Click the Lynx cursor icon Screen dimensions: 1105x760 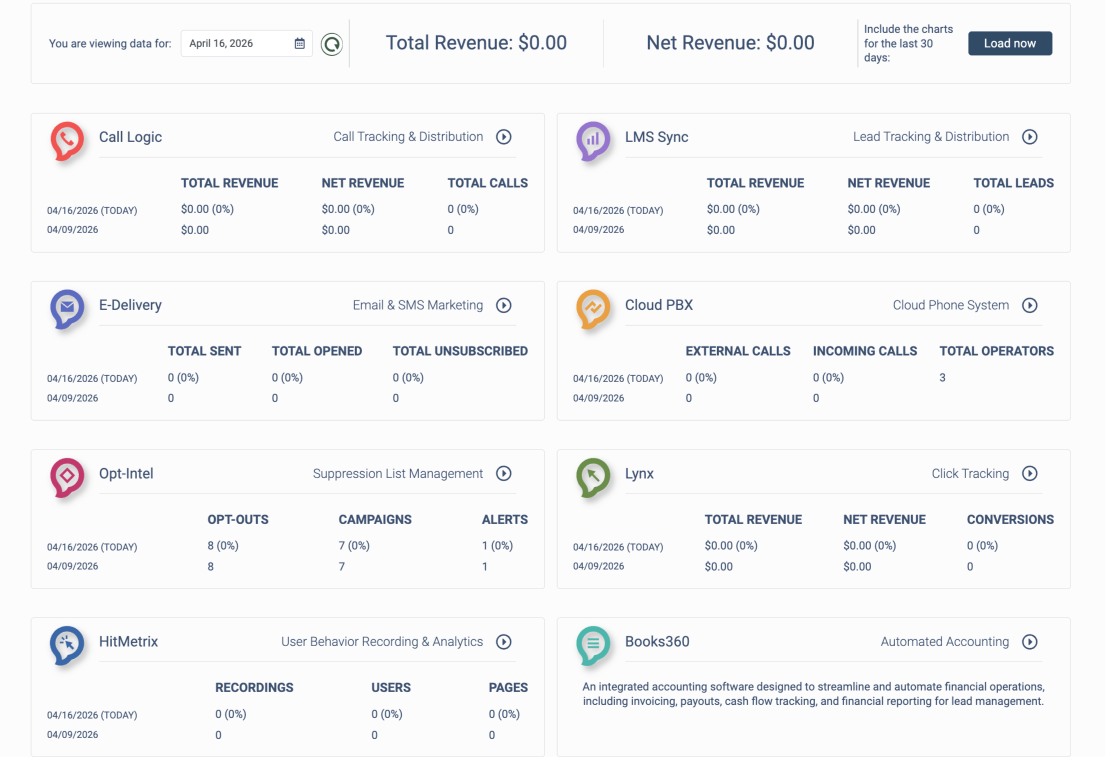click(593, 477)
